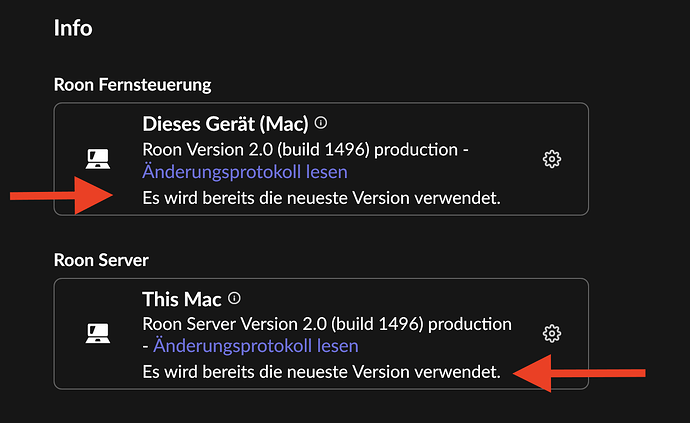Click the Roon Server section label

point(101,260)
